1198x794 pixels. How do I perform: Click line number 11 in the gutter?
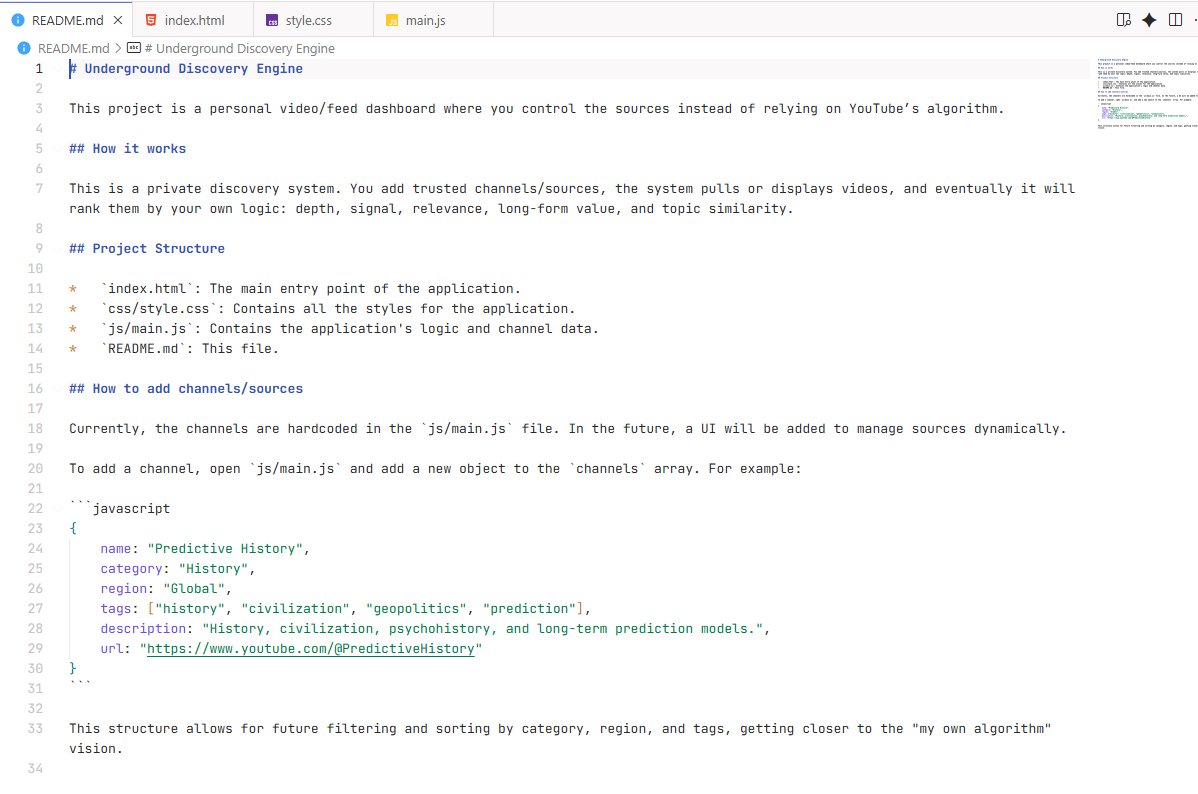[35, 289]
